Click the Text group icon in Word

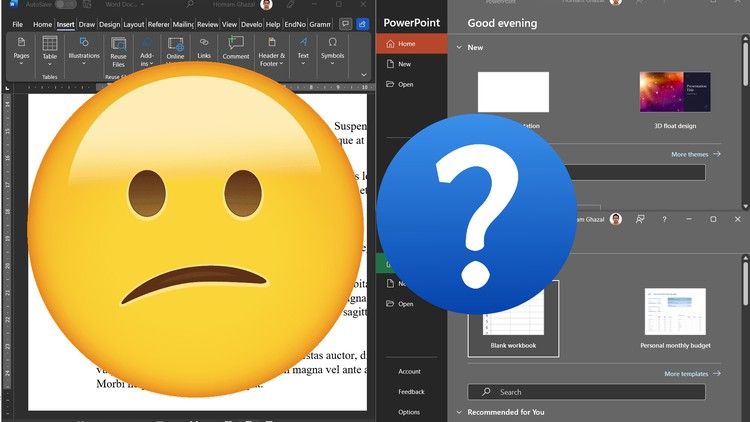[x=303, y=42]
